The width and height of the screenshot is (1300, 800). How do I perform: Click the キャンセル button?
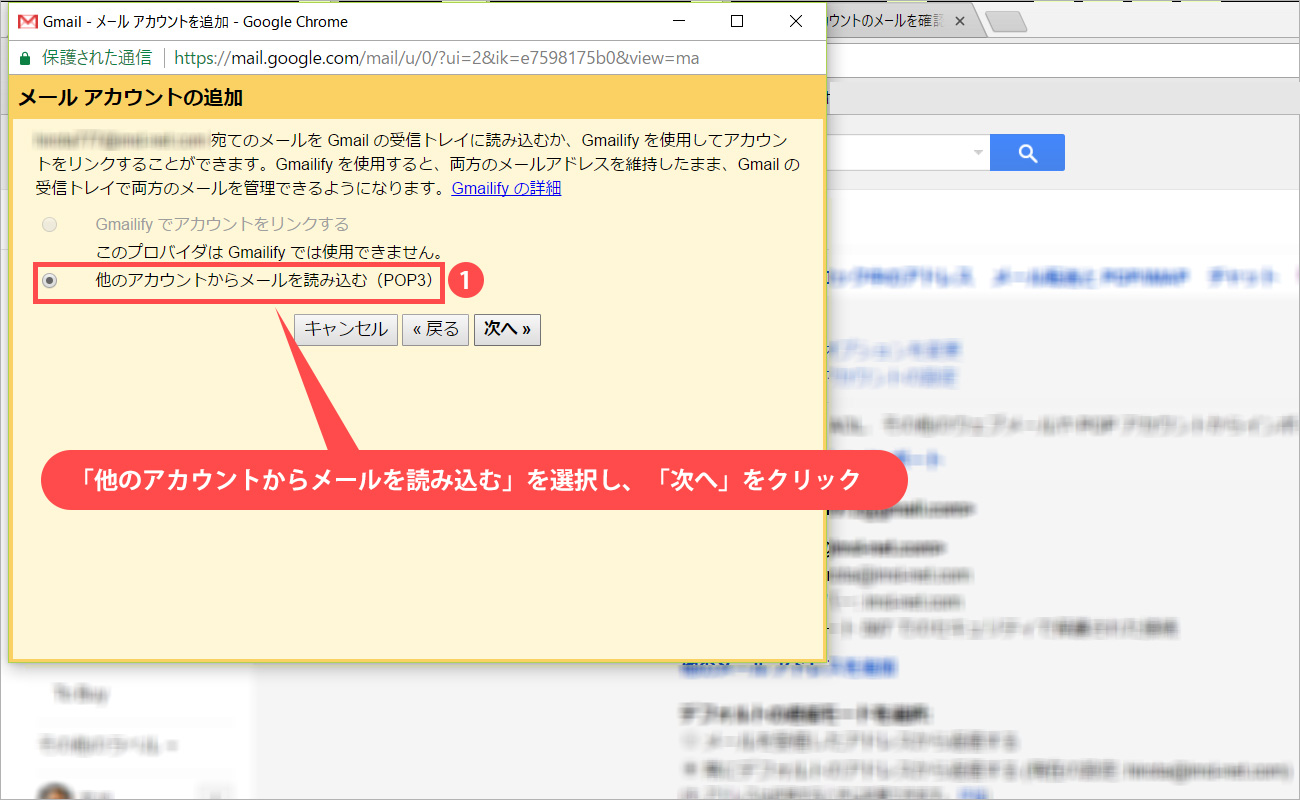[346, 329]
